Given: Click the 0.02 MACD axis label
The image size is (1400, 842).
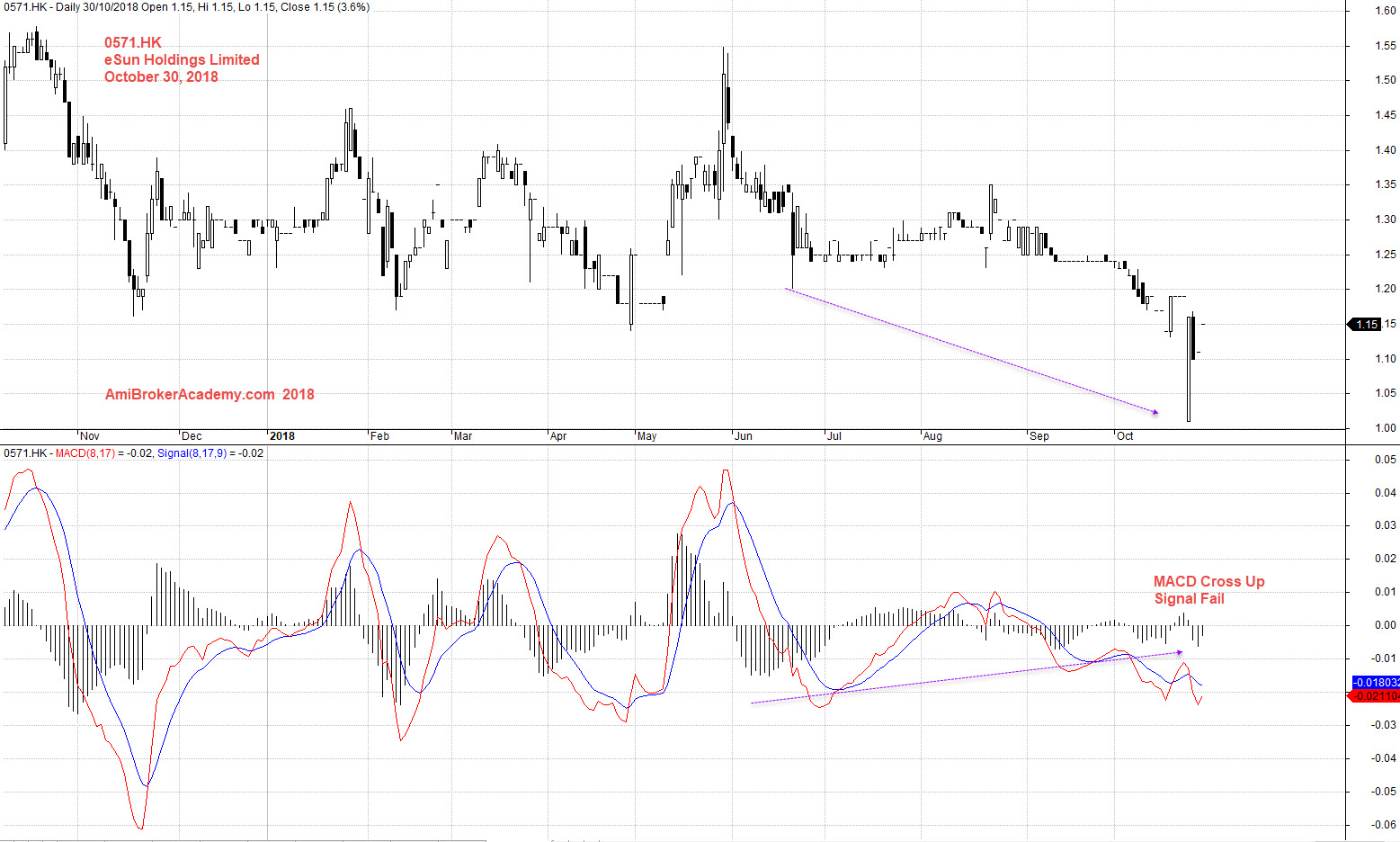Looking at the screenshot, I should point(1386,559).
